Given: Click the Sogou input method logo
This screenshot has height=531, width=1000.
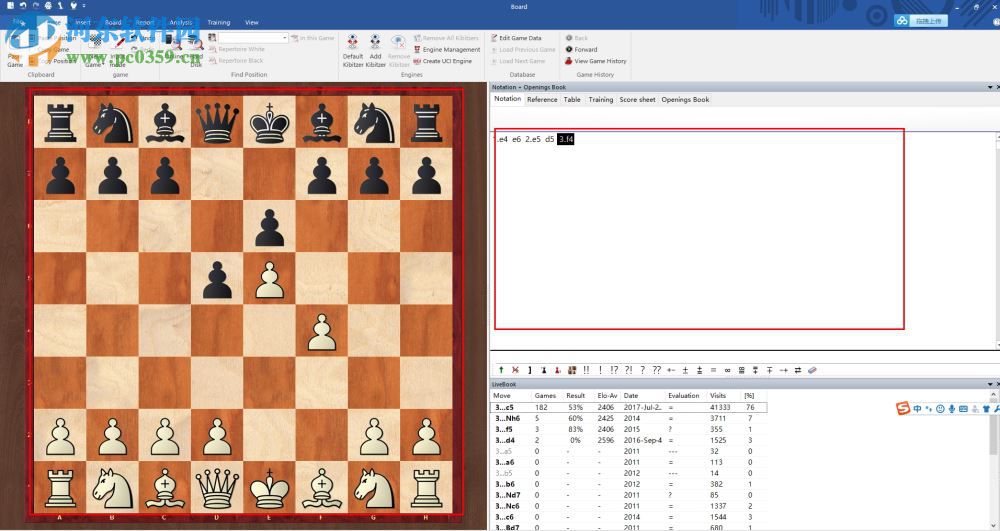Looking at the screenshot, I should pyautogui.click(x=903, y=409).
